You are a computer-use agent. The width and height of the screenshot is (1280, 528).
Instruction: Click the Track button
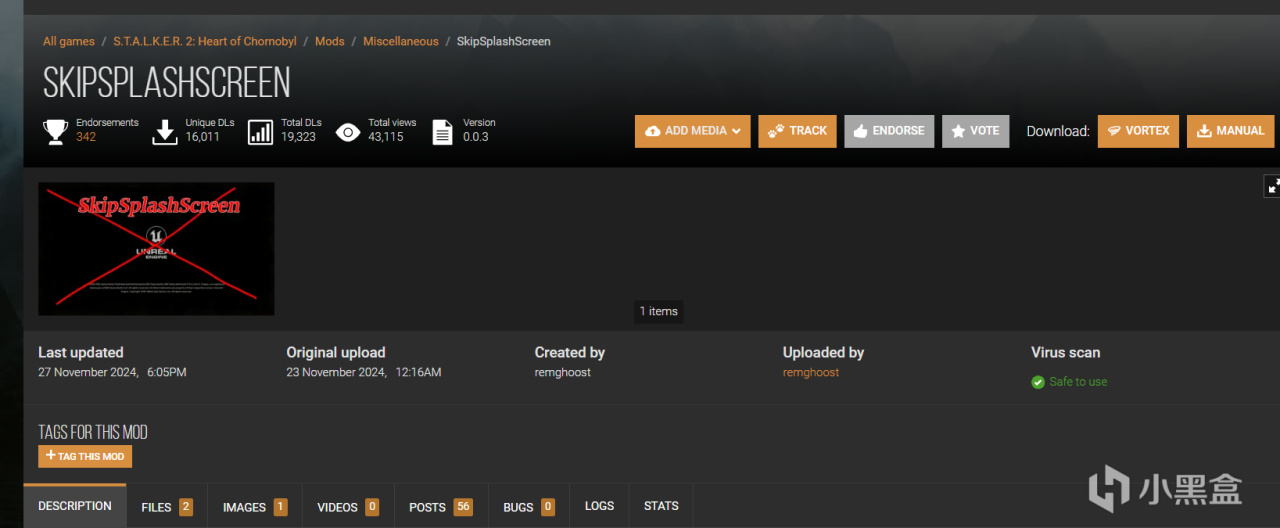click(797, 131)
